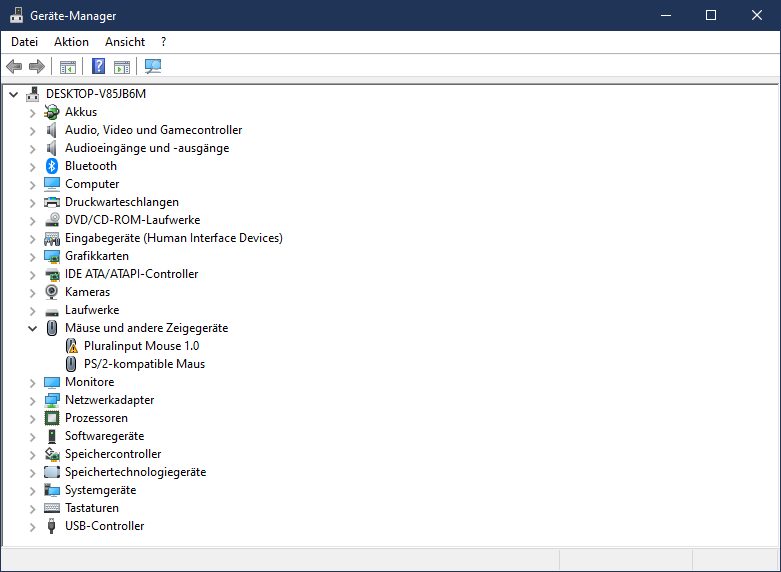Select the Kameras label
The height and width of the screenshot is (572, 781).
pos(87,292)
